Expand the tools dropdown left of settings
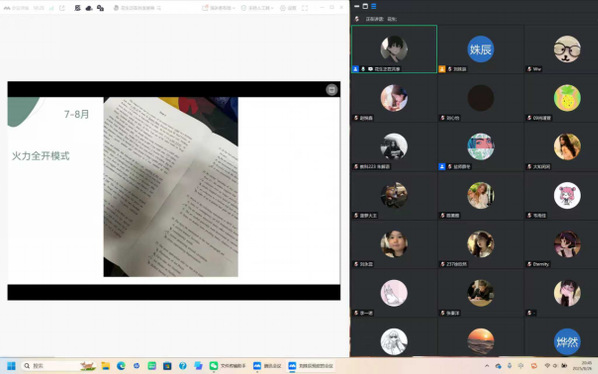 tap(257, 8)
